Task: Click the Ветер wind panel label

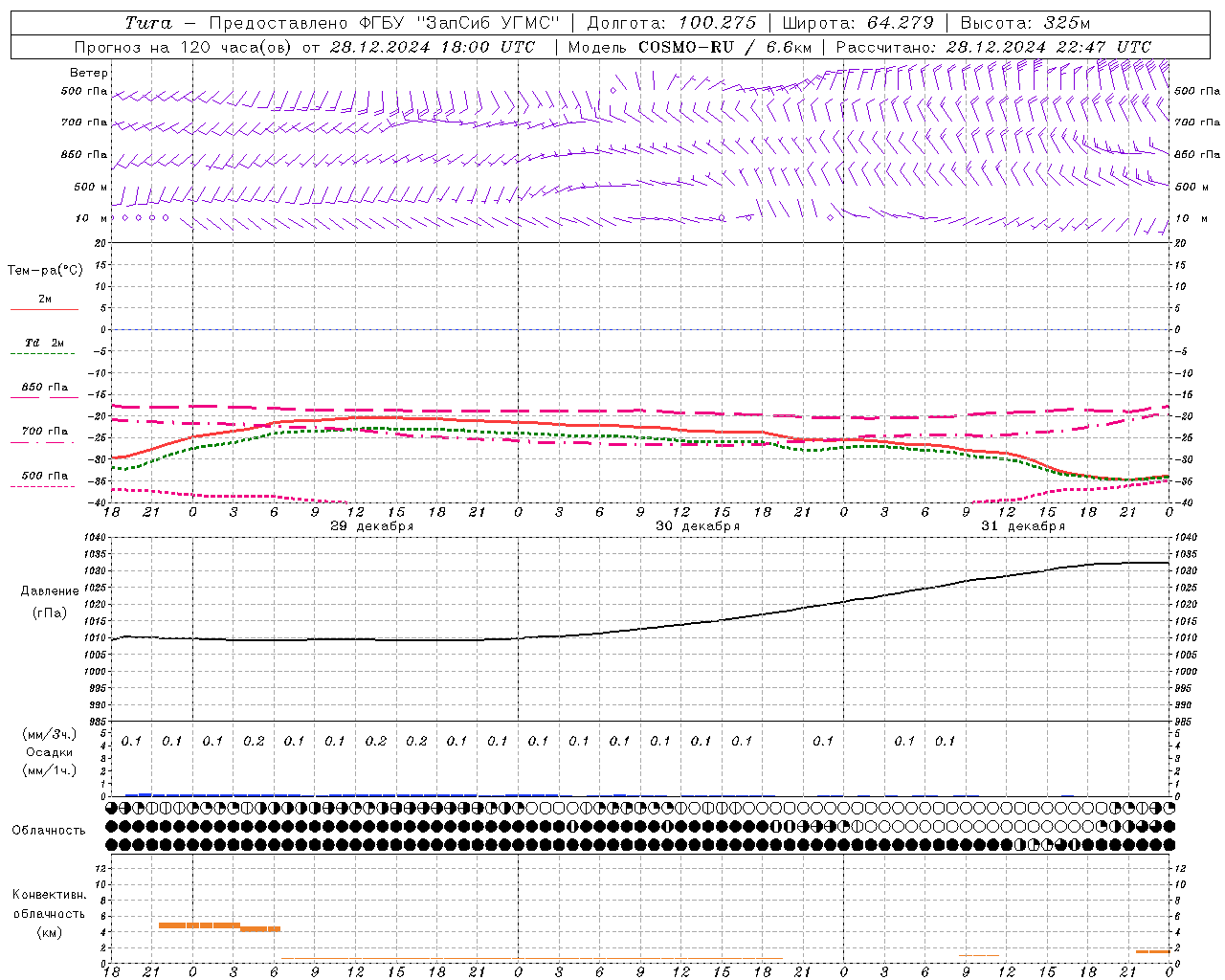Action: [x=89, y=73]
